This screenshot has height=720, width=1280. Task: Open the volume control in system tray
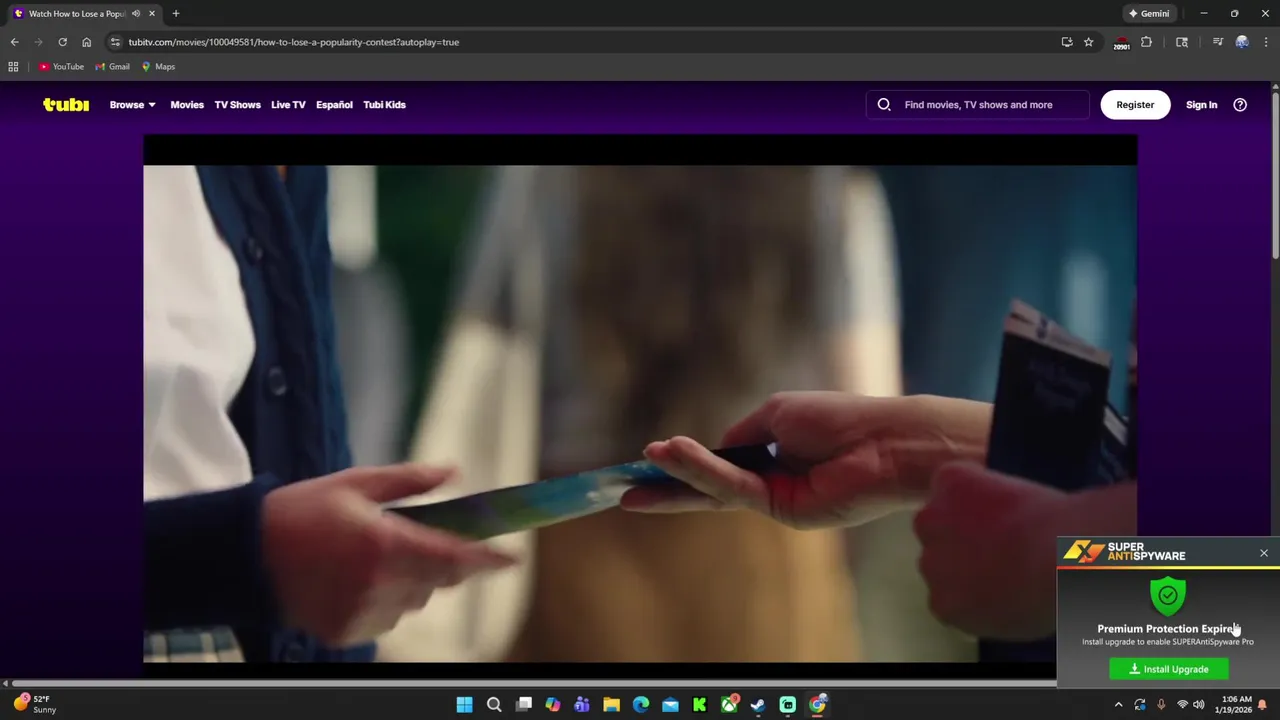point(1198,705)
